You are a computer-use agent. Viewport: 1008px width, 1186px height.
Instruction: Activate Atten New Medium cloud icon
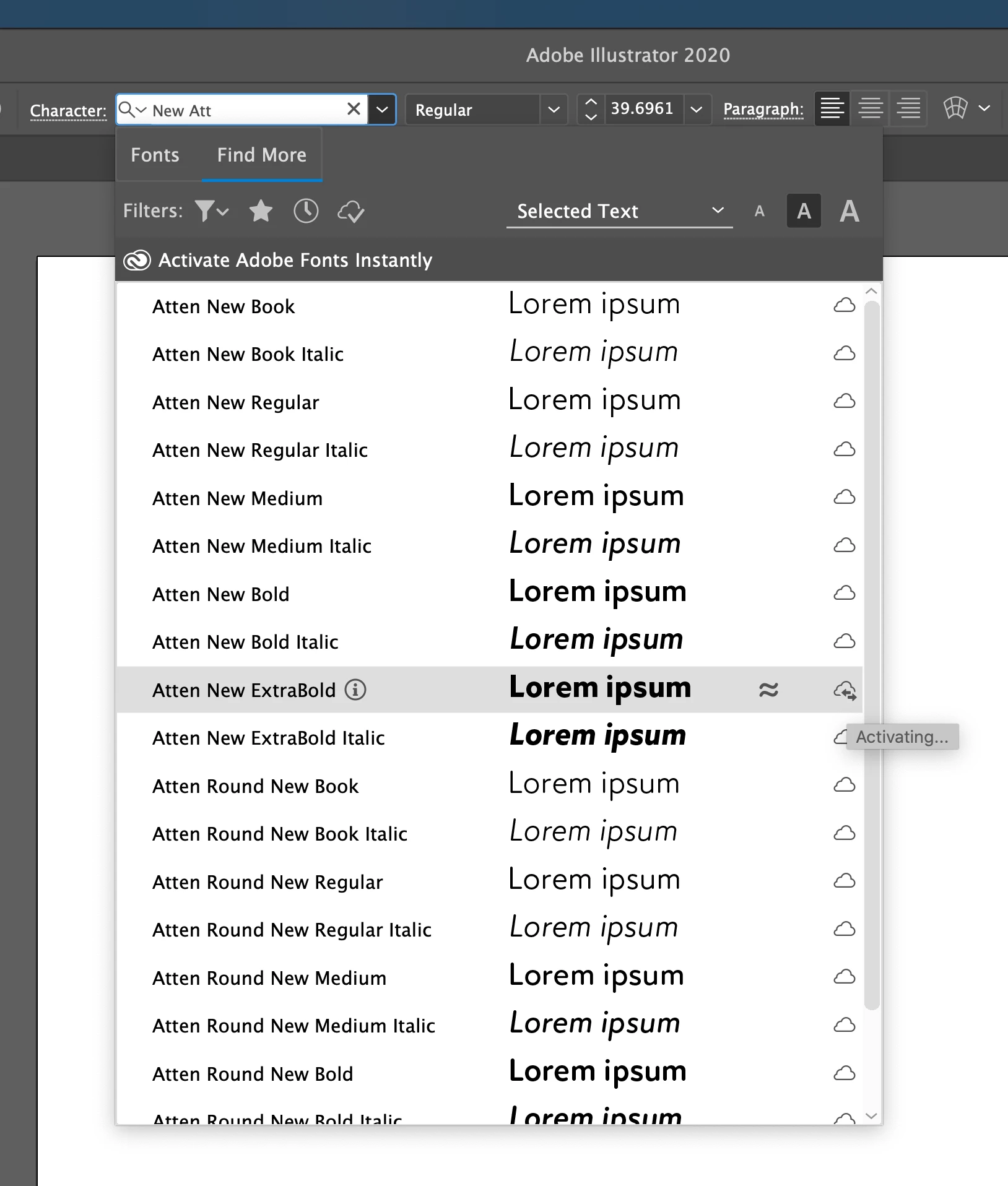[845, 497]
